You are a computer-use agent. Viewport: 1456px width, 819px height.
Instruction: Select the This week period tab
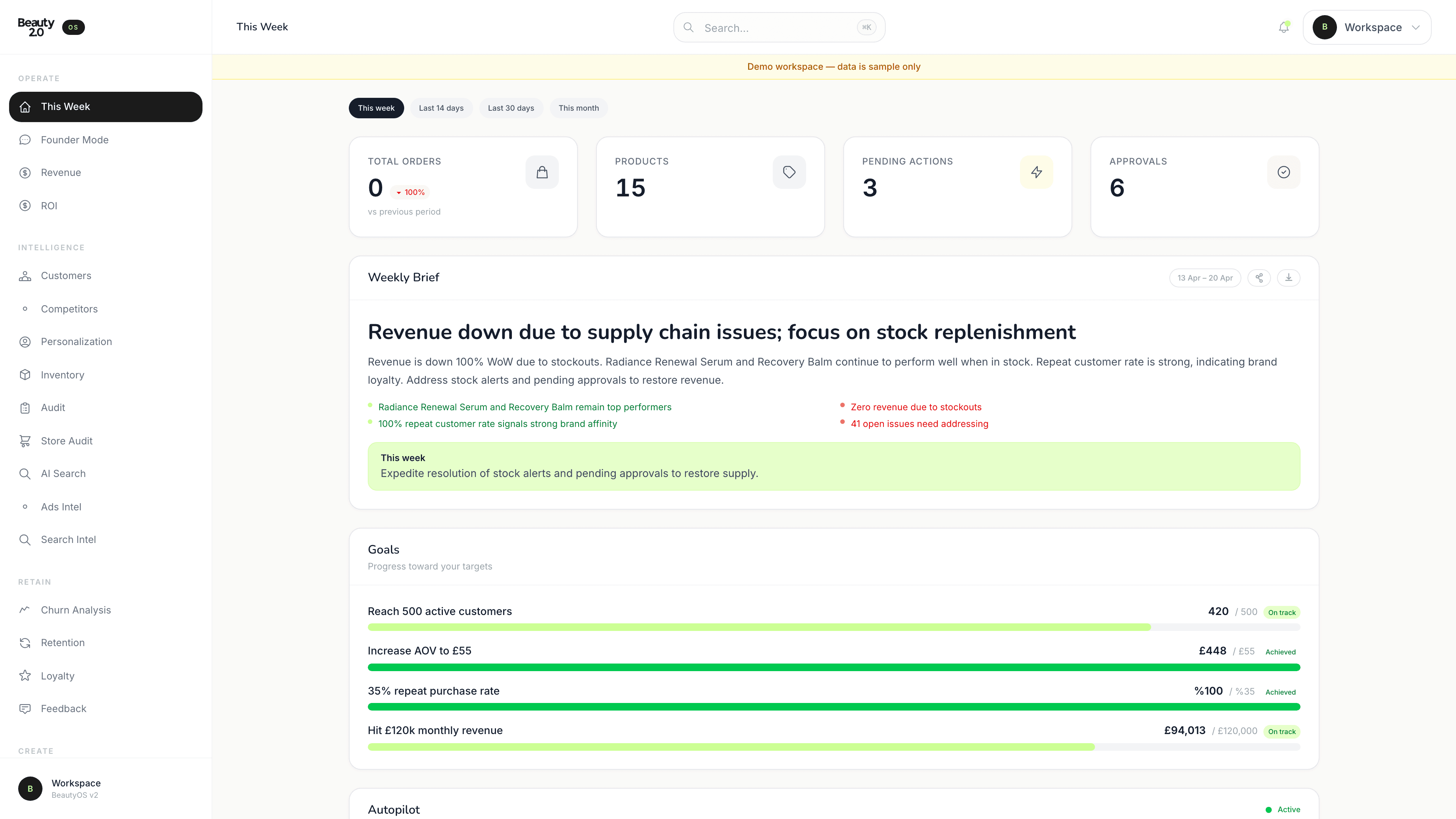click(x=377, y=108)
